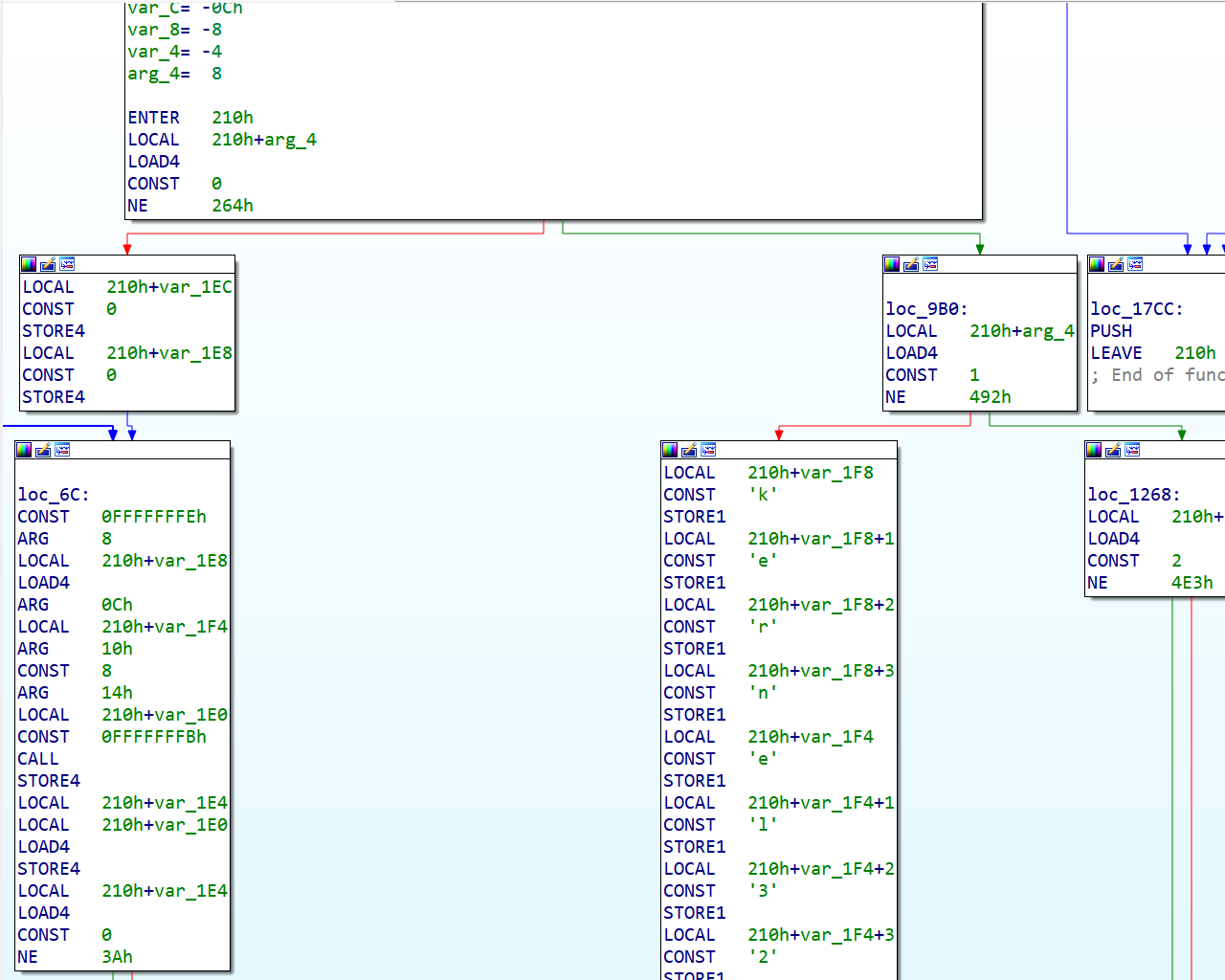This screenshot has height=980, width=1225.
Task: Click the 264h jump target after NE
Action: 233,206
